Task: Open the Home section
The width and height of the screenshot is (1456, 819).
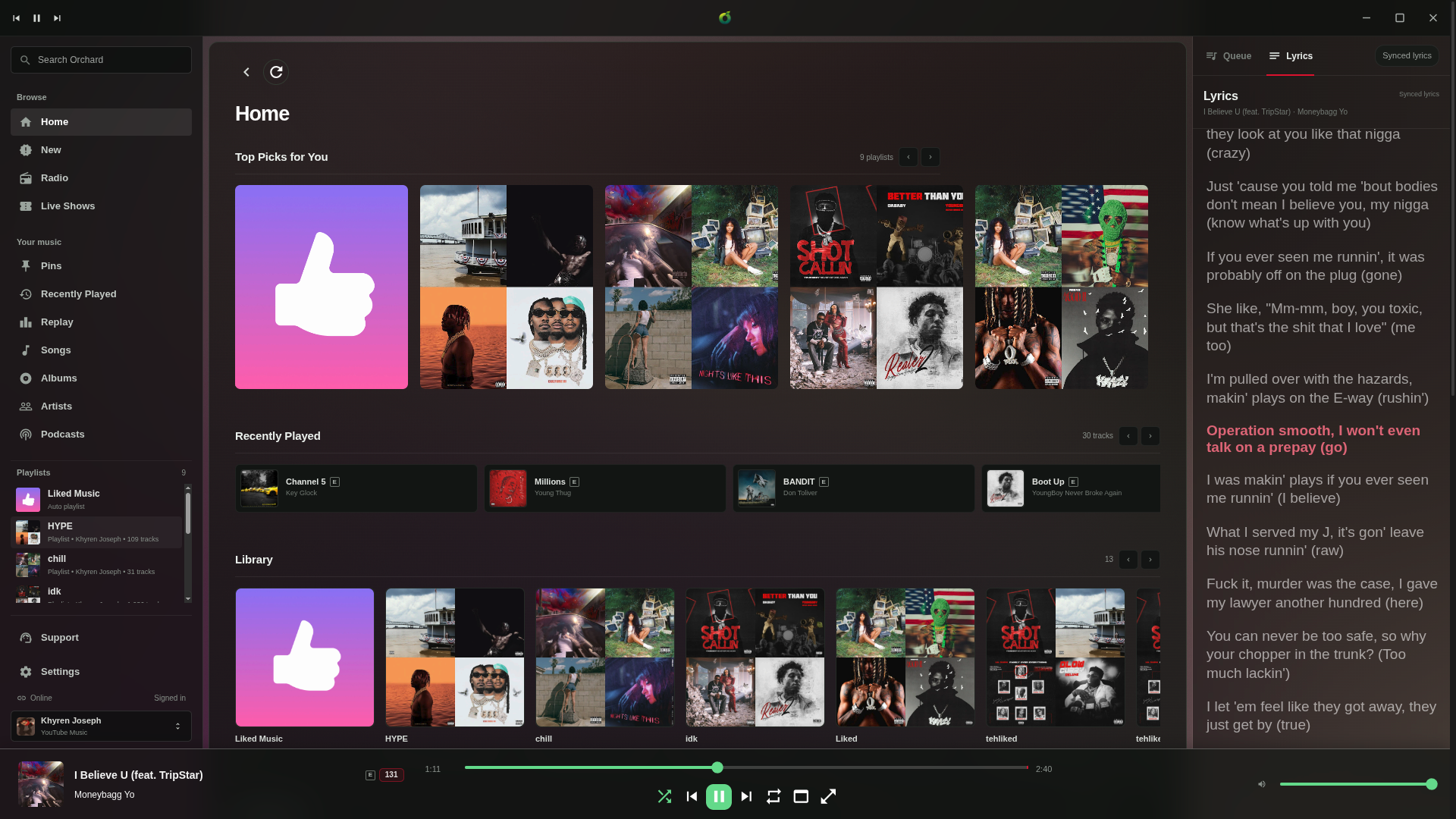Action: click(x=101, y=122)
